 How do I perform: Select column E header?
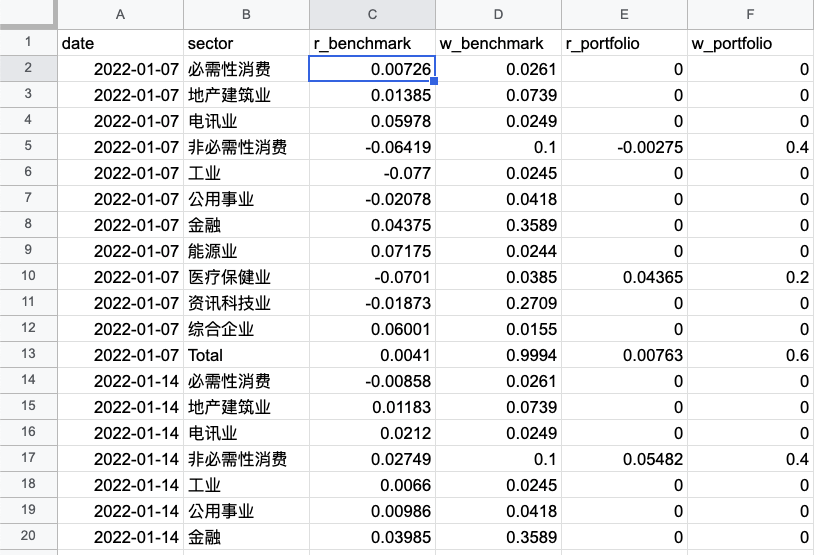coord(625,15)
